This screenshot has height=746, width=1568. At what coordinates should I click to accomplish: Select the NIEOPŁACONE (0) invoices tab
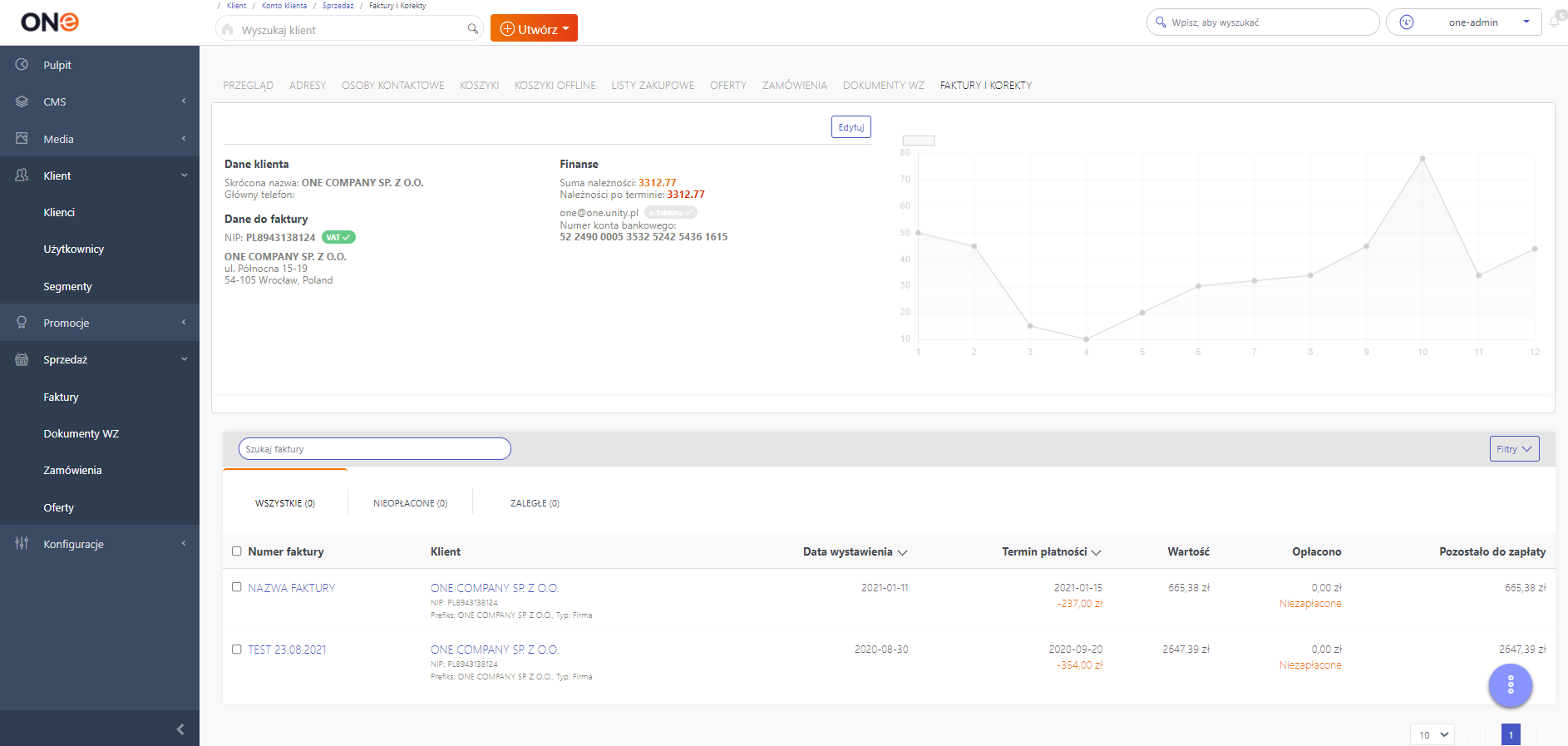point(410,503)
